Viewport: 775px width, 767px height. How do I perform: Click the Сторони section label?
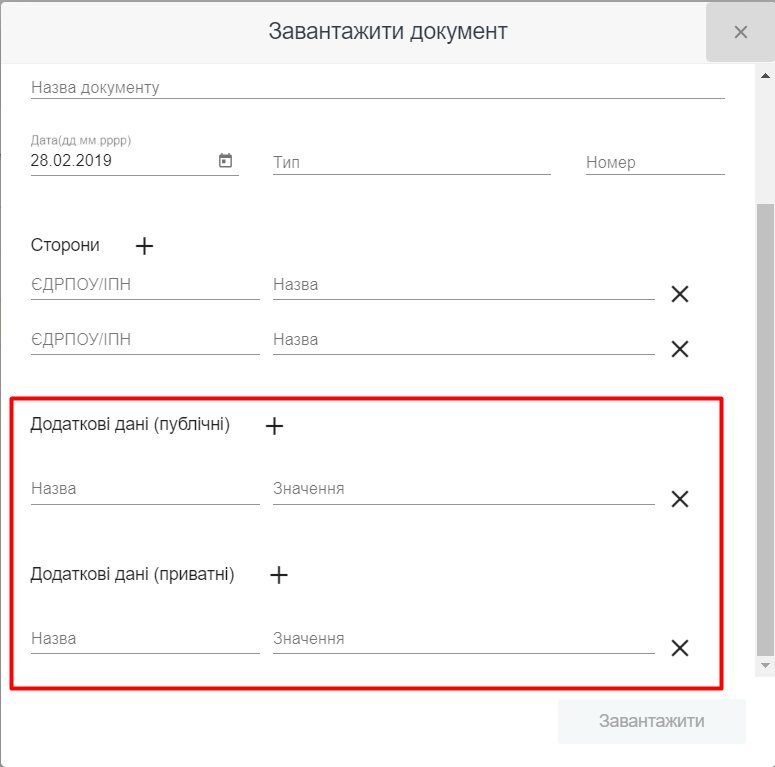(x=65, y=245)
